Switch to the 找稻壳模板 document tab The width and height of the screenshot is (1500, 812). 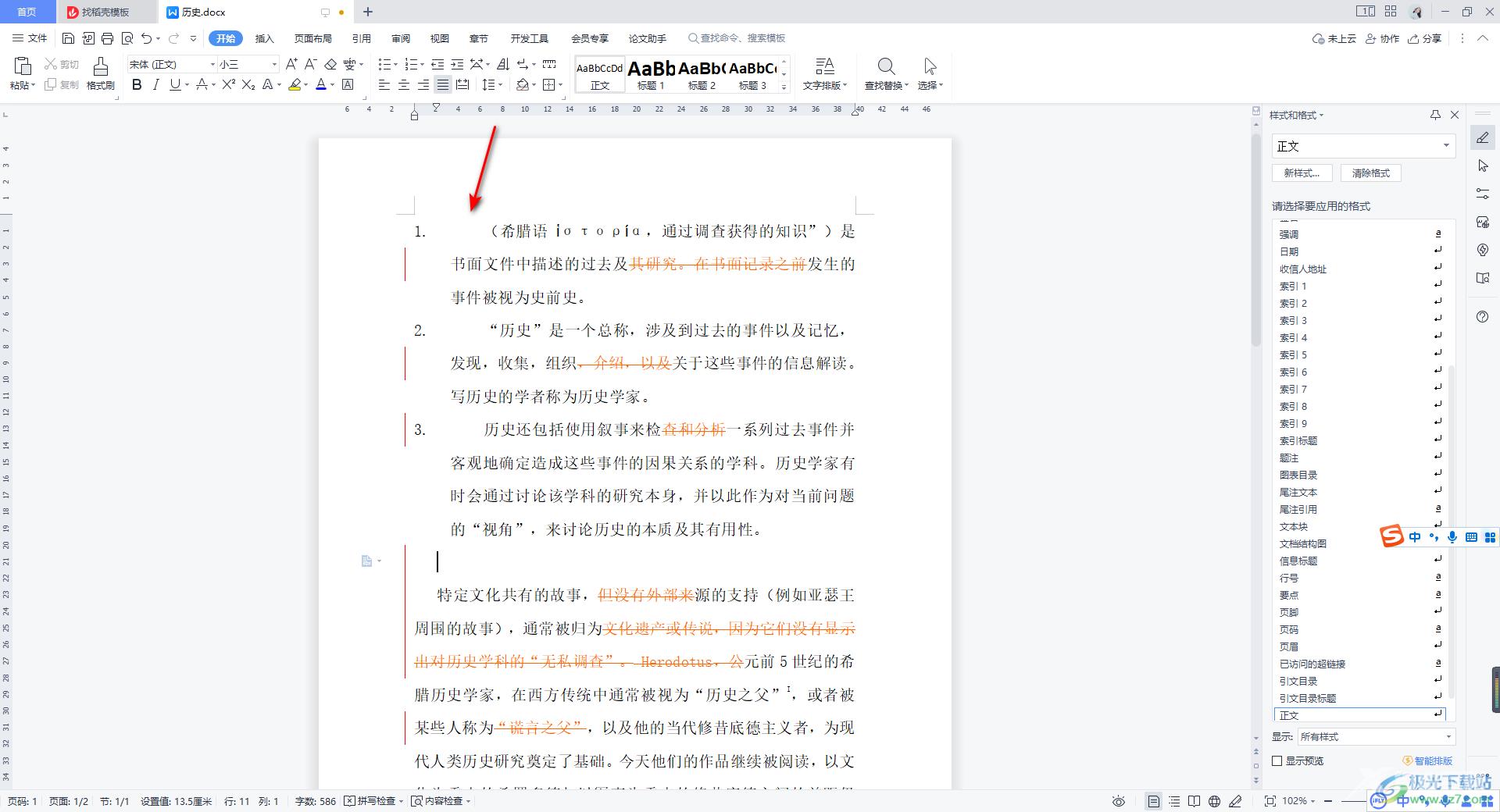point(105,12)
